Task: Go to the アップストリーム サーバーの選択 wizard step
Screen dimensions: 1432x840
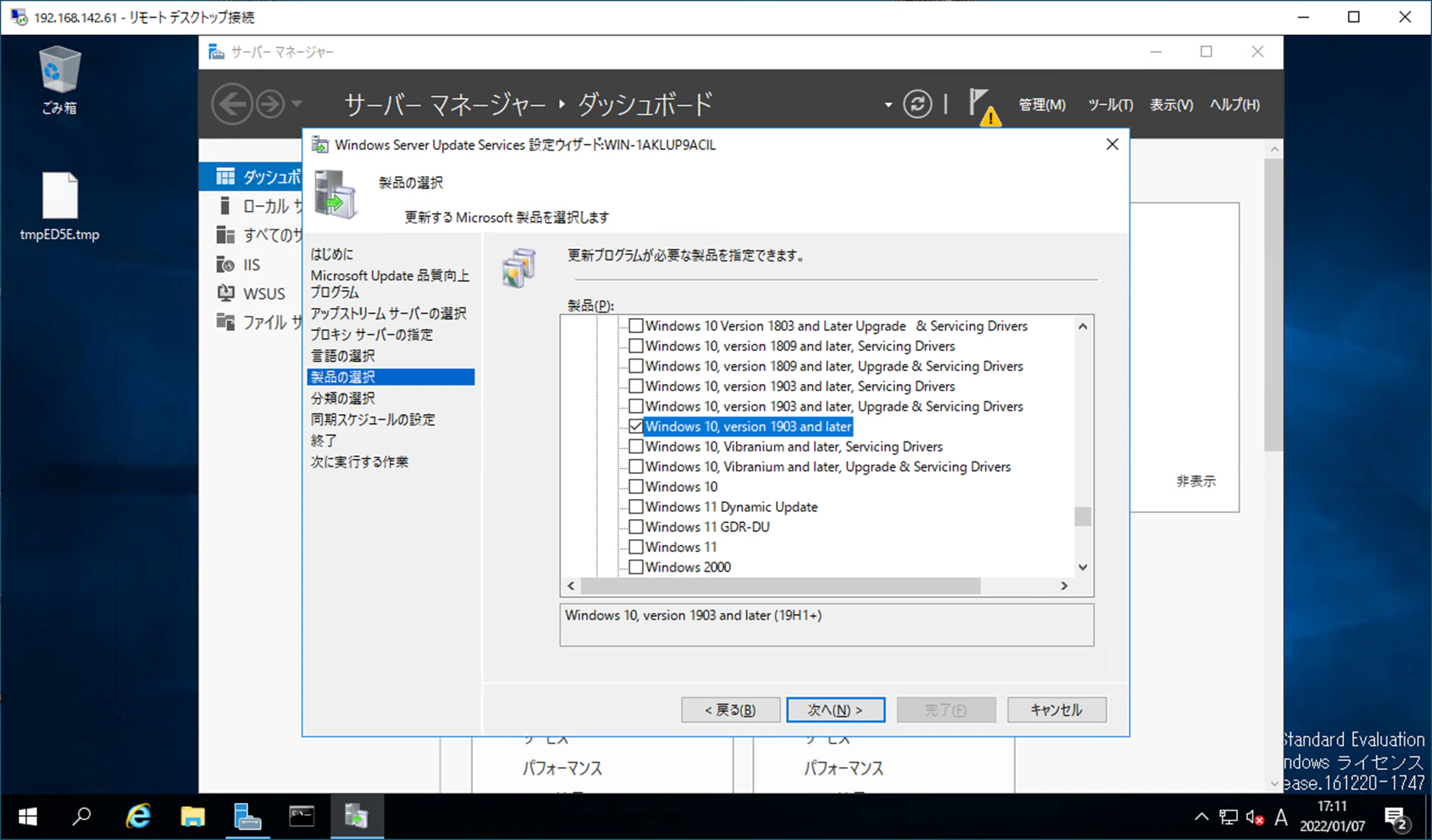Action: click(x=388, y=314)
